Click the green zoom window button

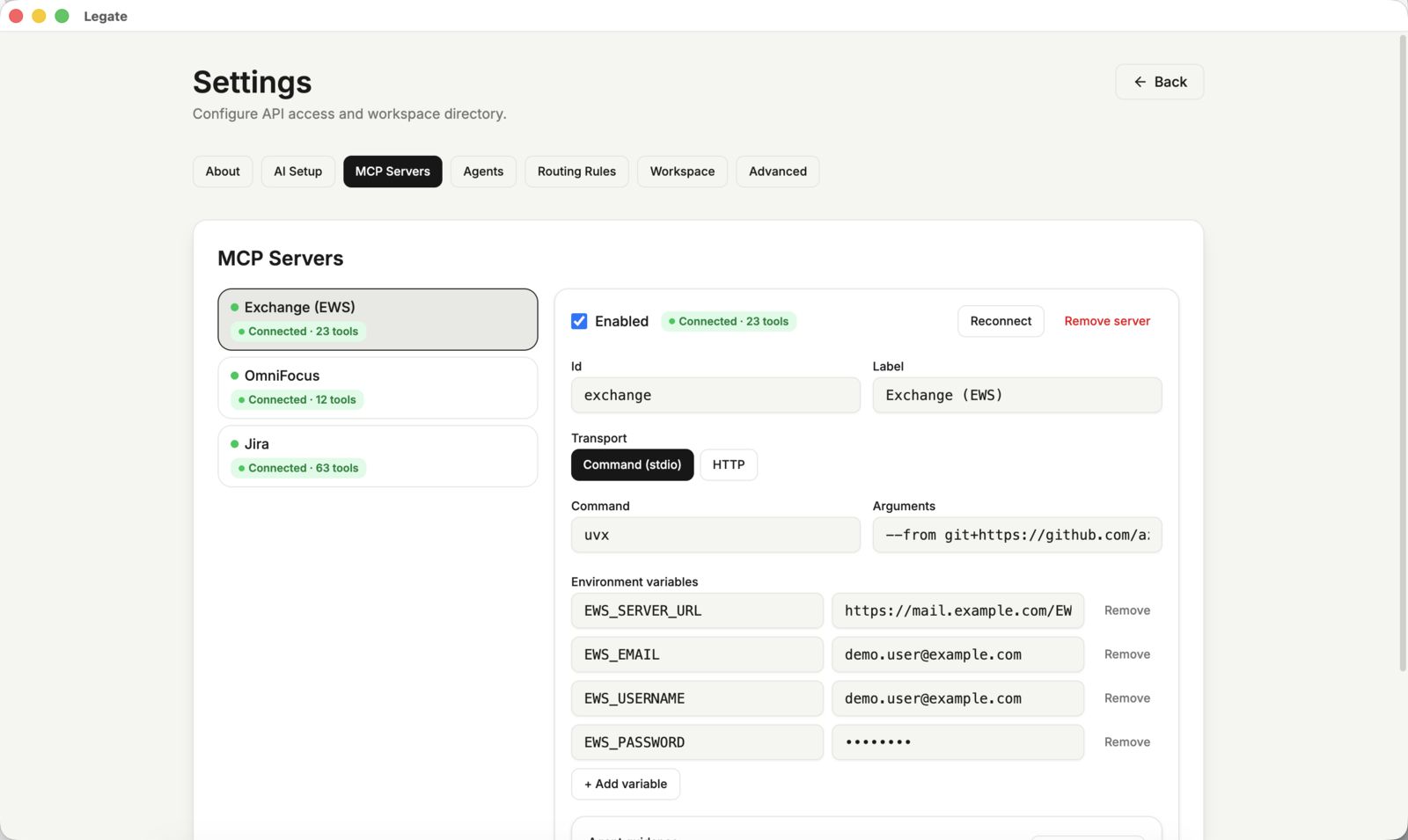[62, 16]
